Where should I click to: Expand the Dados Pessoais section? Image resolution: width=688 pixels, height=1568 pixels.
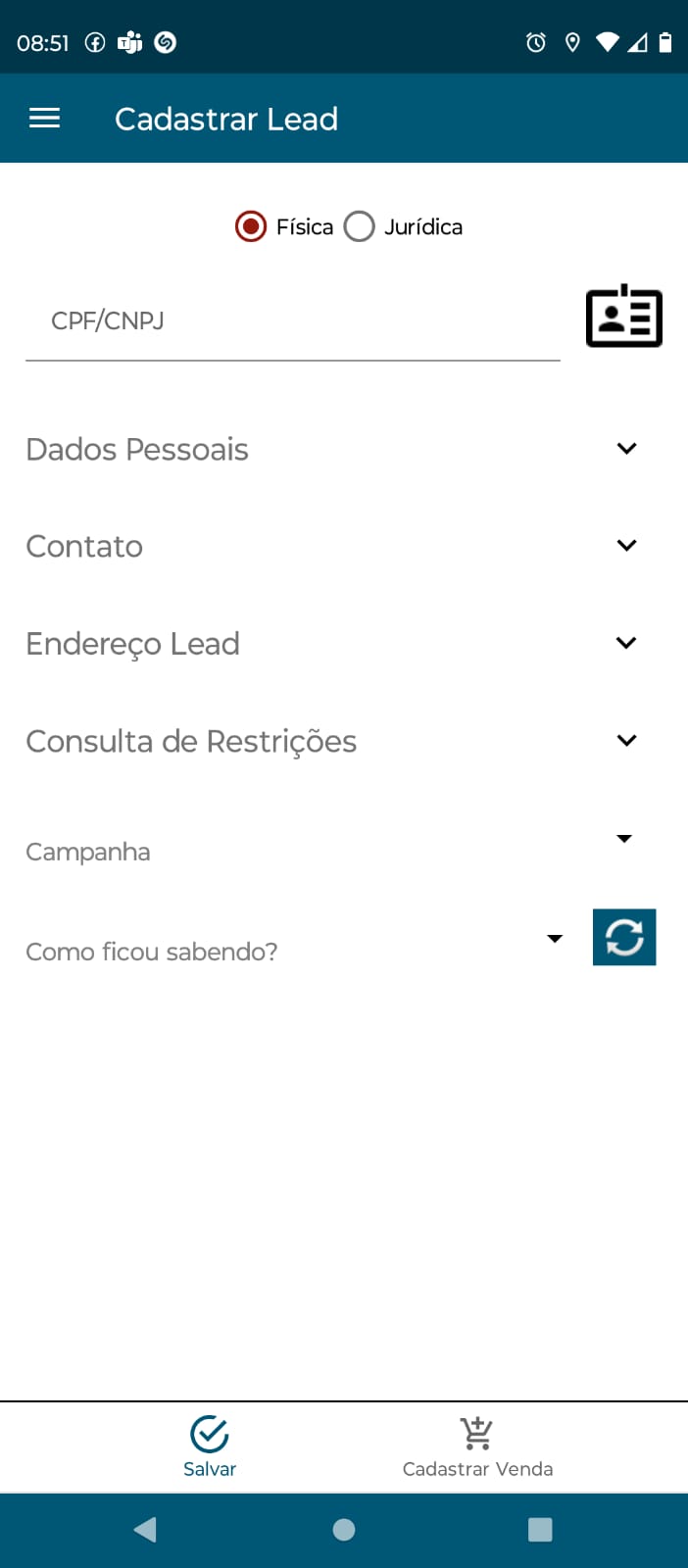[x=626, y=449]
